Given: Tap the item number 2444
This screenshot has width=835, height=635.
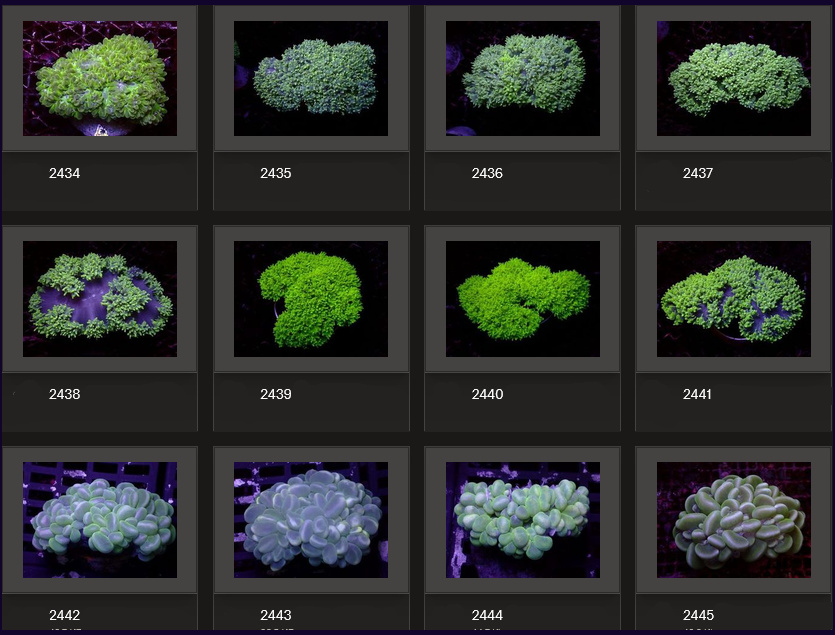Looking at the screenshot, I should click(487, 615).
